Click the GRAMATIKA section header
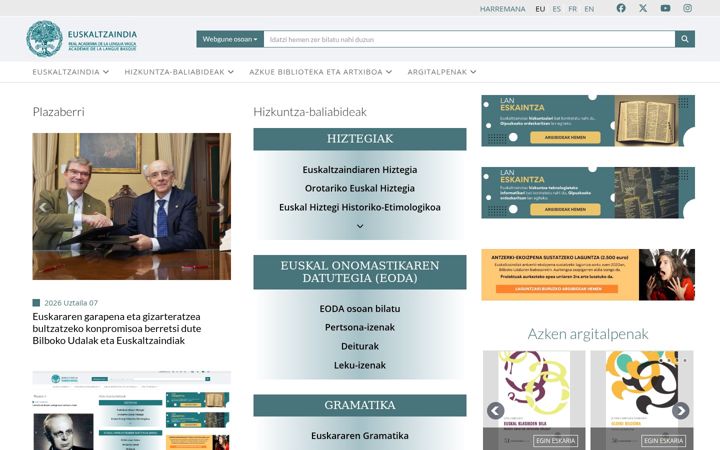Image resolution: width=720 pixels, height=450 pixels. 360,405
